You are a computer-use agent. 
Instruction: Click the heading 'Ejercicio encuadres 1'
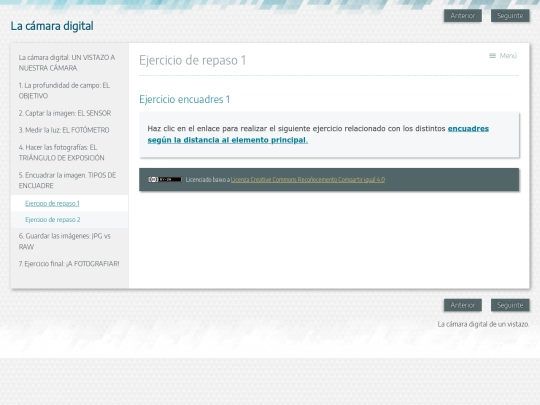185,100
